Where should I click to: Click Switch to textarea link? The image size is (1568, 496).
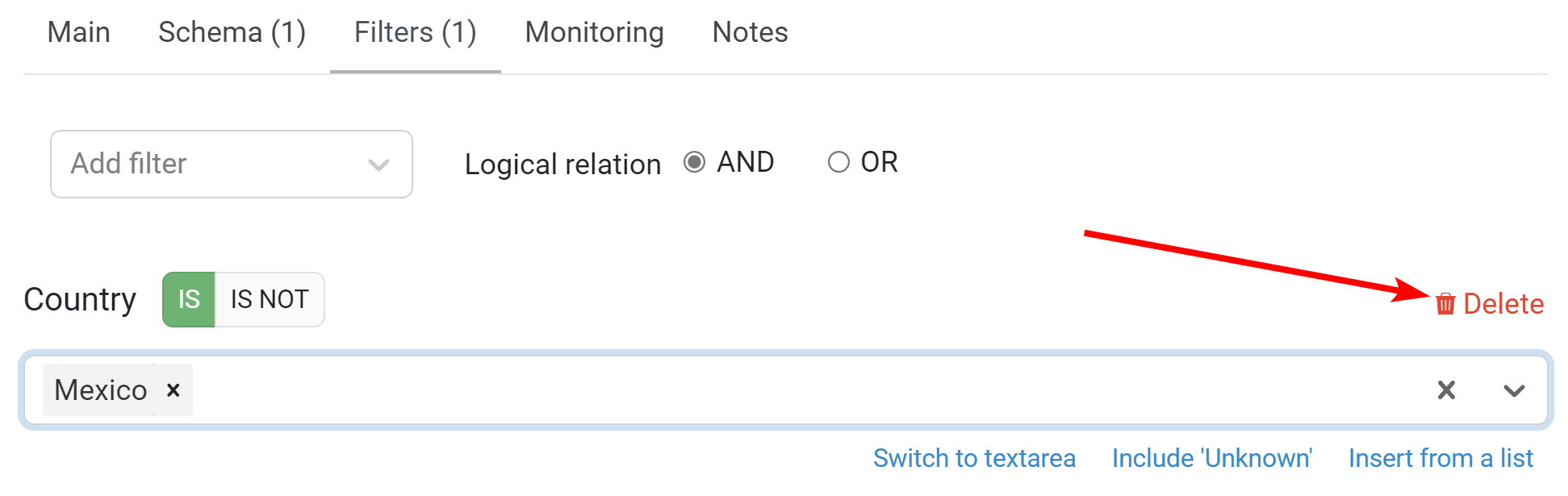point(974,458)
